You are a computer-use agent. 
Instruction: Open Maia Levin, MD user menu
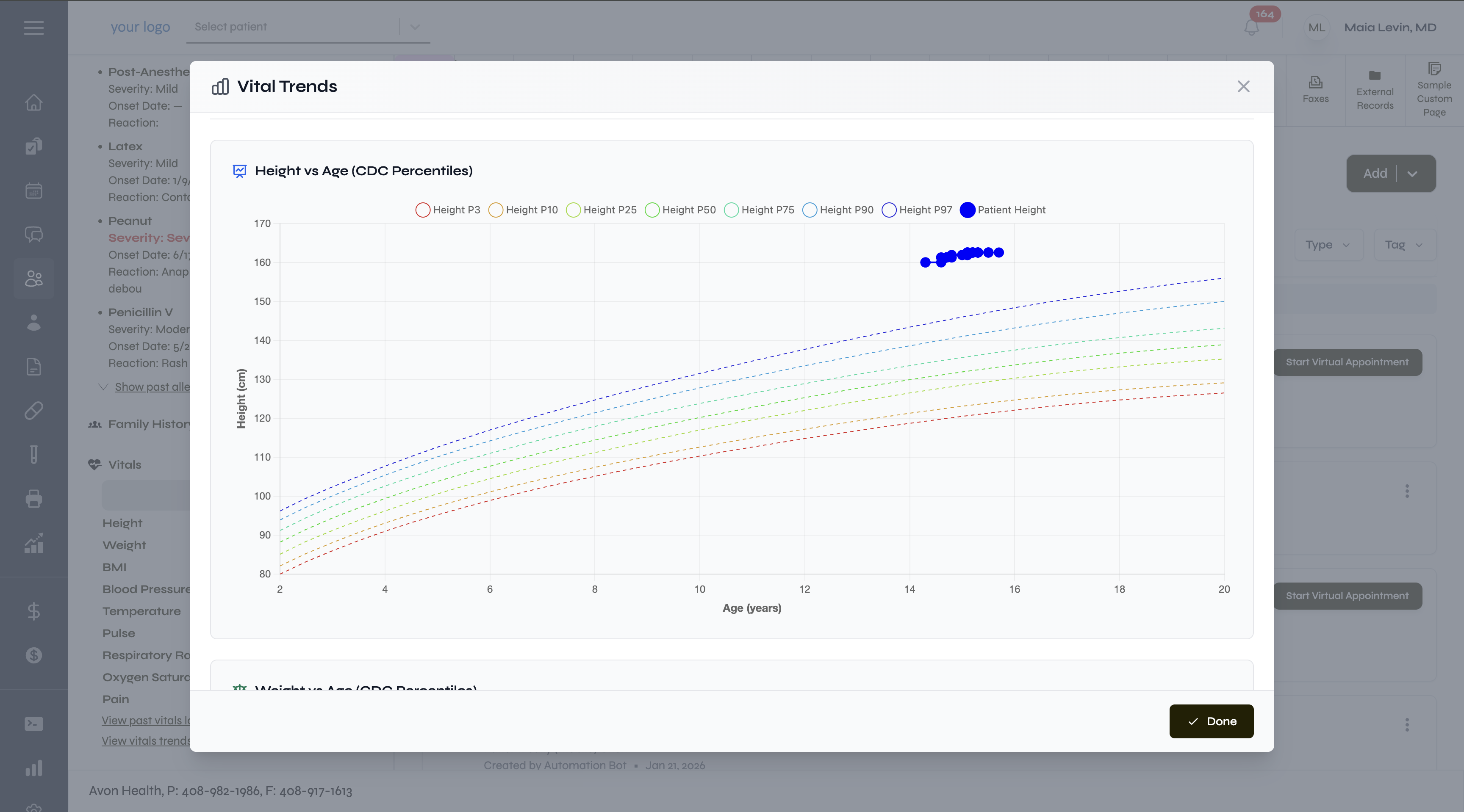[x=1389, y=27]
